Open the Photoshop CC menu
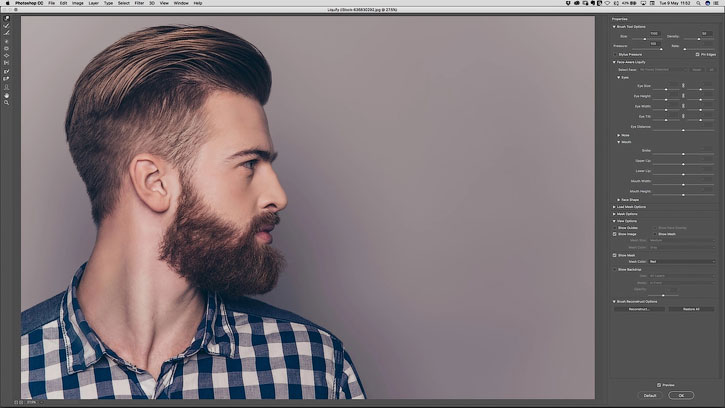Image resolution: width=725 pixels, height=408 pixels. 29,3
